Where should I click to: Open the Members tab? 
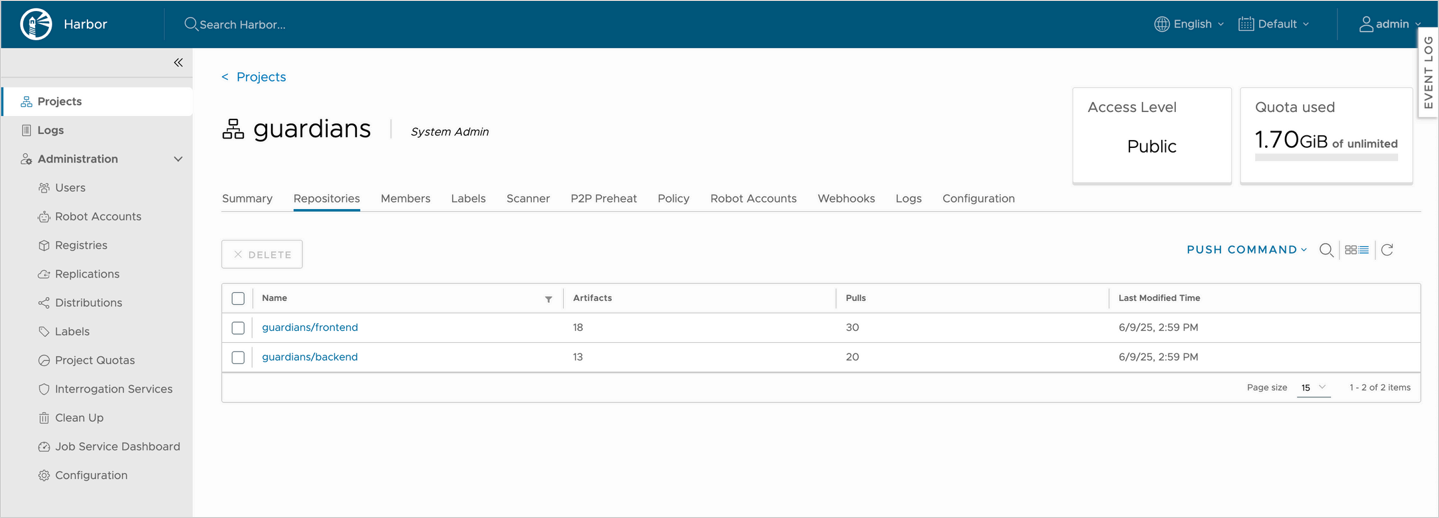405,198
